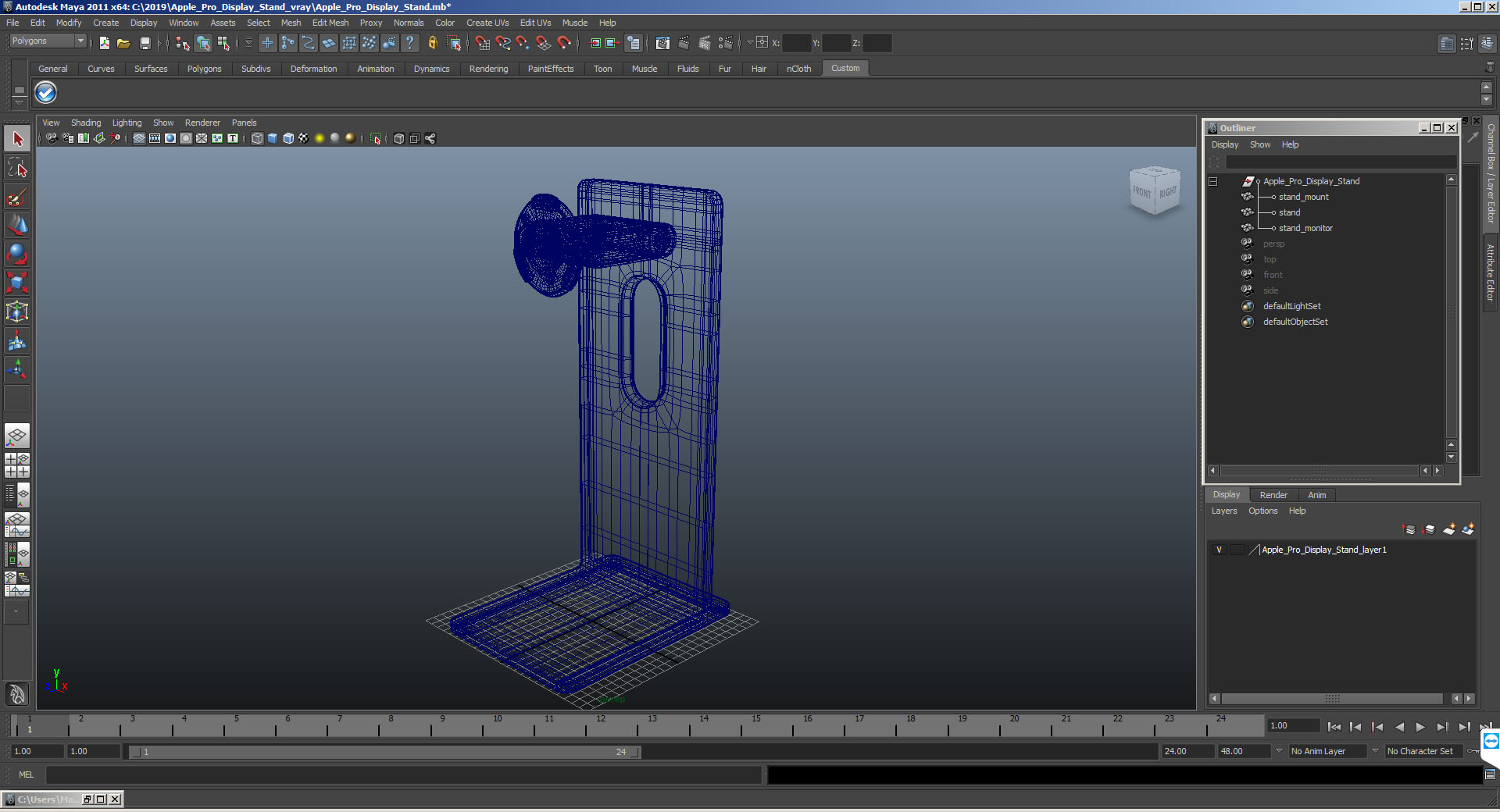The width and height of the screenshot is (1500, 812).
Task: Select the arrow Select tool in toolbox
Action: point(17,139)
